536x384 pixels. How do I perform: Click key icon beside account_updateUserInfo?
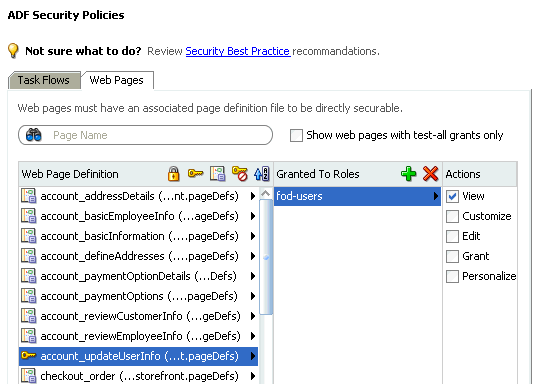(28, 356)
